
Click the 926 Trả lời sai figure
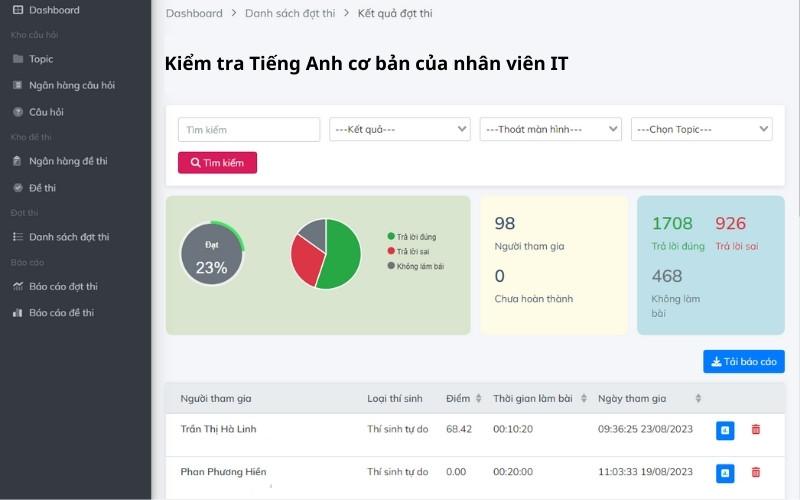pyautogui.click(x=730, y=223)
